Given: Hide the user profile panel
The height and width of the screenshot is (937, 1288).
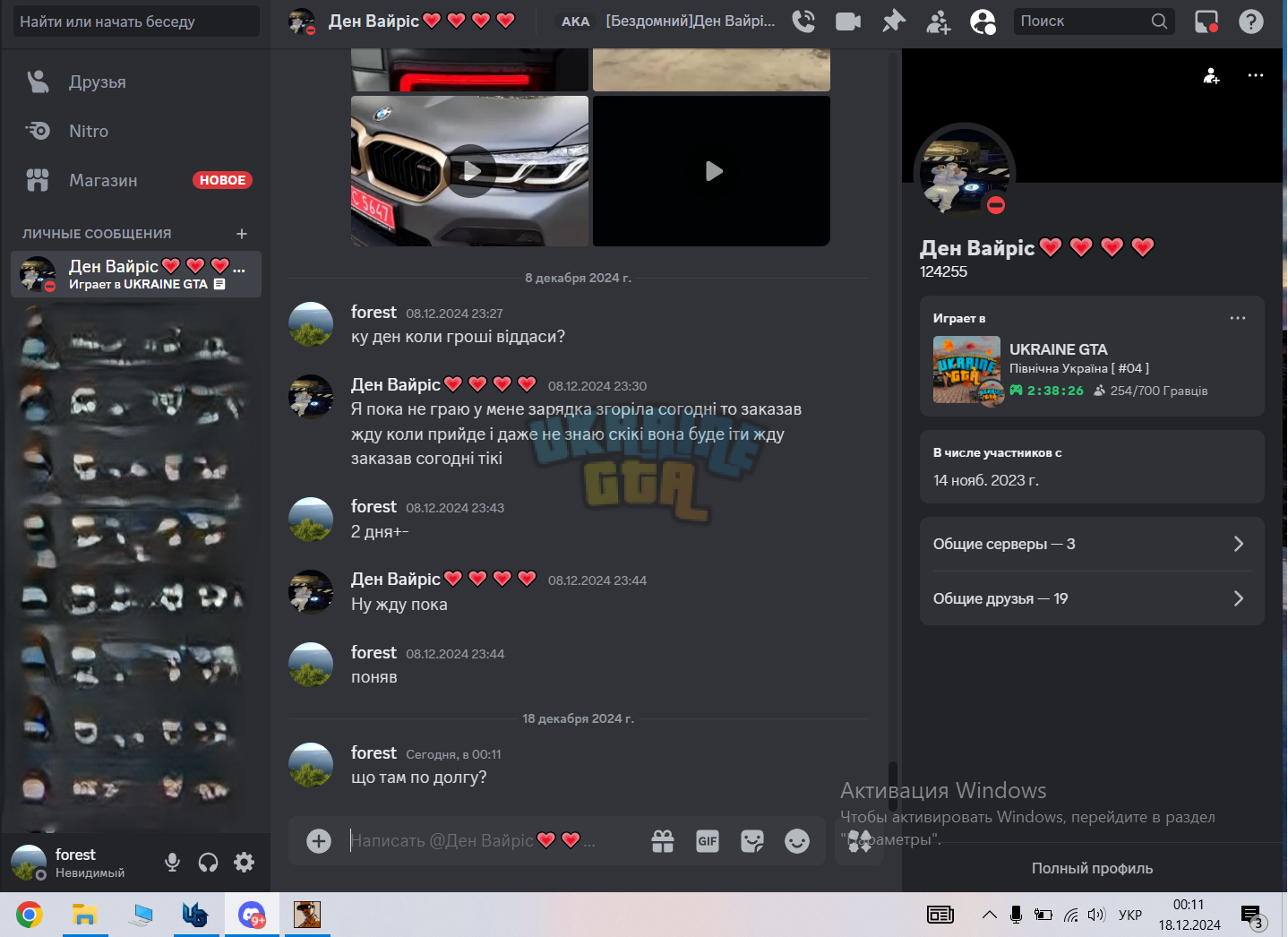Looking at the screenshot, I should [x=983, y=21].
